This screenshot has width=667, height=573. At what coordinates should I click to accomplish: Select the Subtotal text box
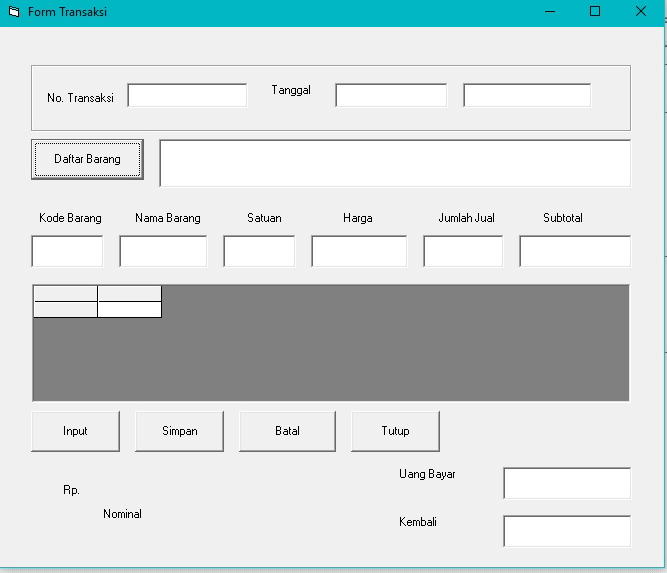pyautogui.click(x=575, y=252)
